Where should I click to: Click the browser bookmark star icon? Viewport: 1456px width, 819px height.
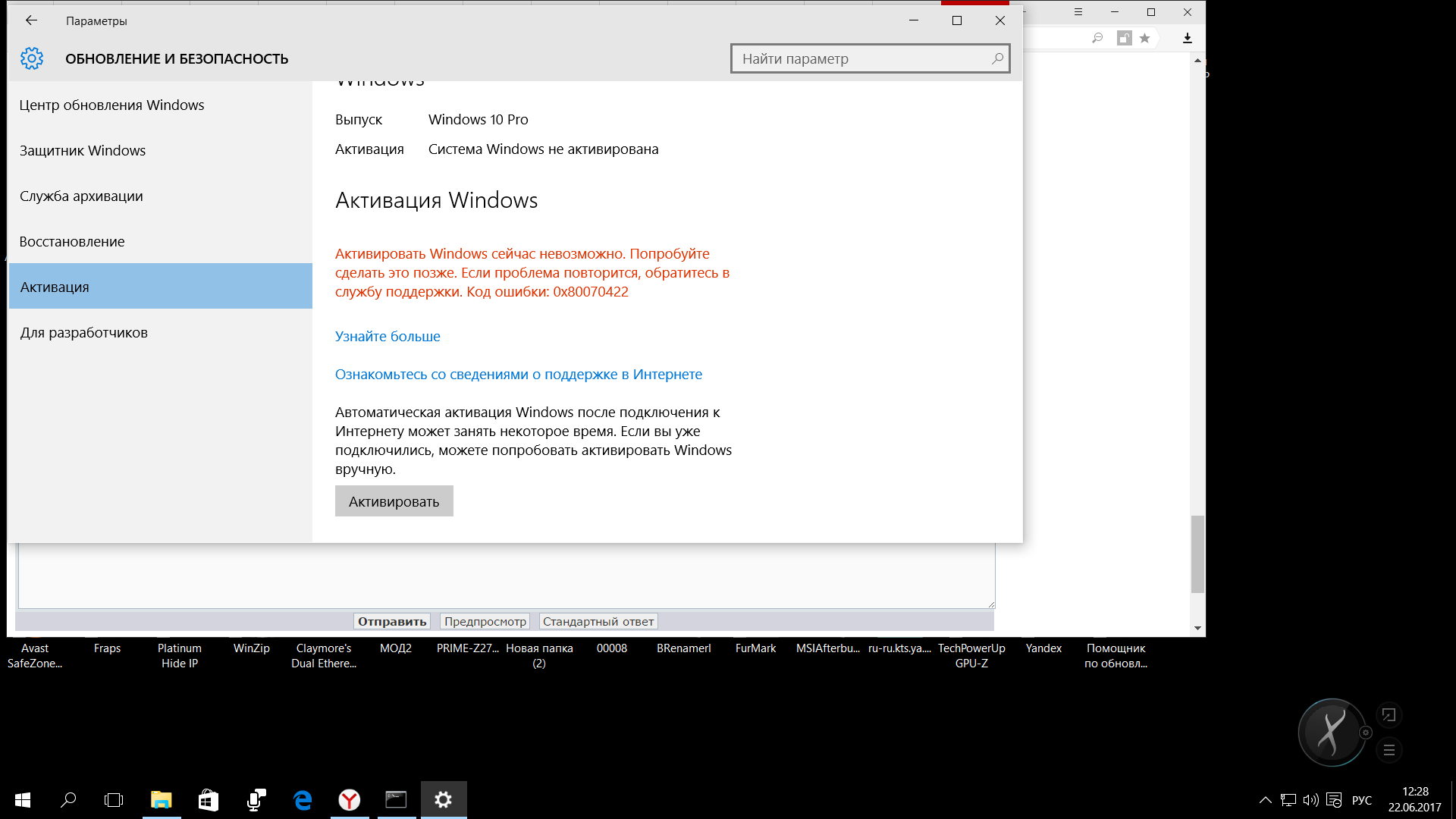pos(1145,38)
